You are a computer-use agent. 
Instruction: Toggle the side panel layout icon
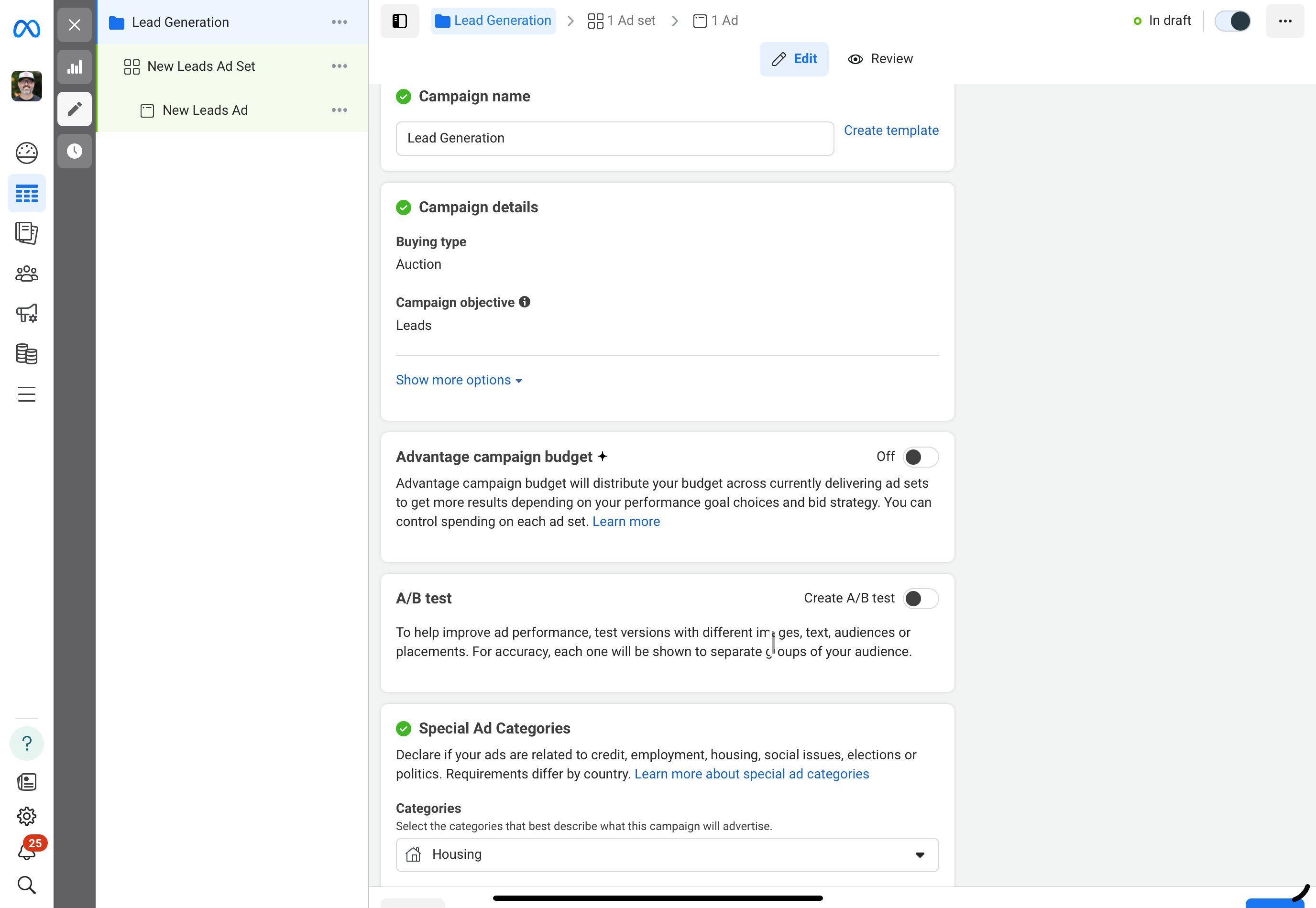pyautogui.click(x=399, y=21)
